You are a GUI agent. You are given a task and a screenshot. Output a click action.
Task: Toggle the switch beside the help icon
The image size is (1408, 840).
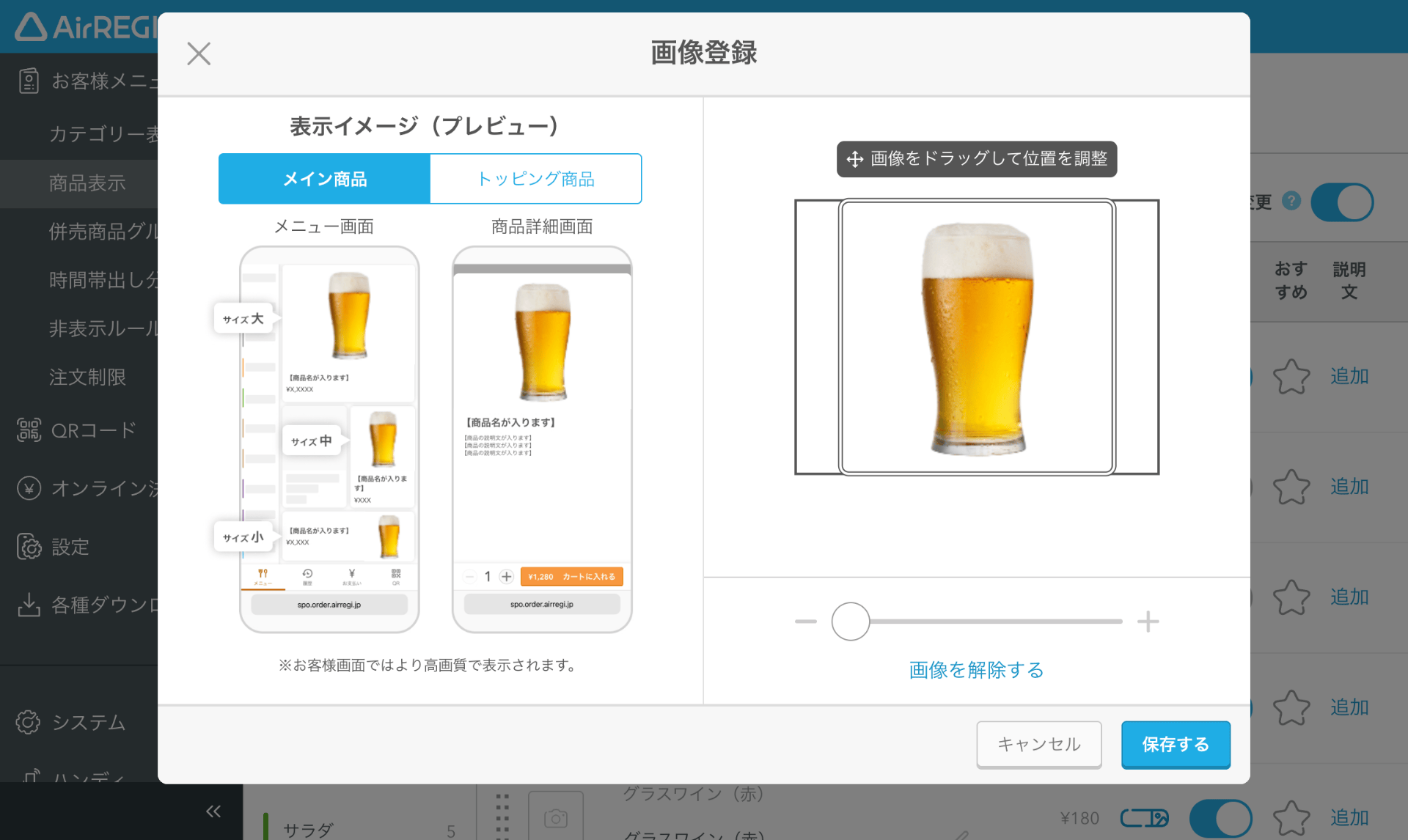[x=1342, y=202]
